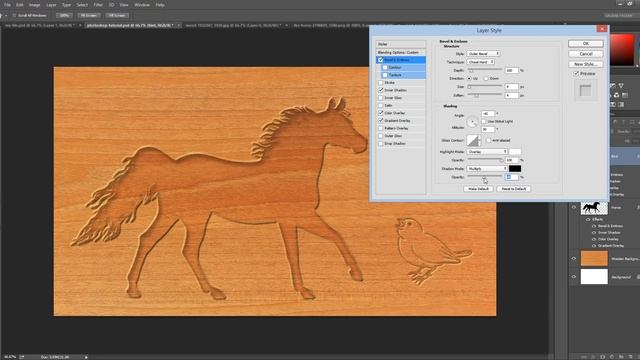Hide Horse layer's Inner Shadow effect
Image resolution: width=640 pixels, height=360 pixels.
(594, 232)
